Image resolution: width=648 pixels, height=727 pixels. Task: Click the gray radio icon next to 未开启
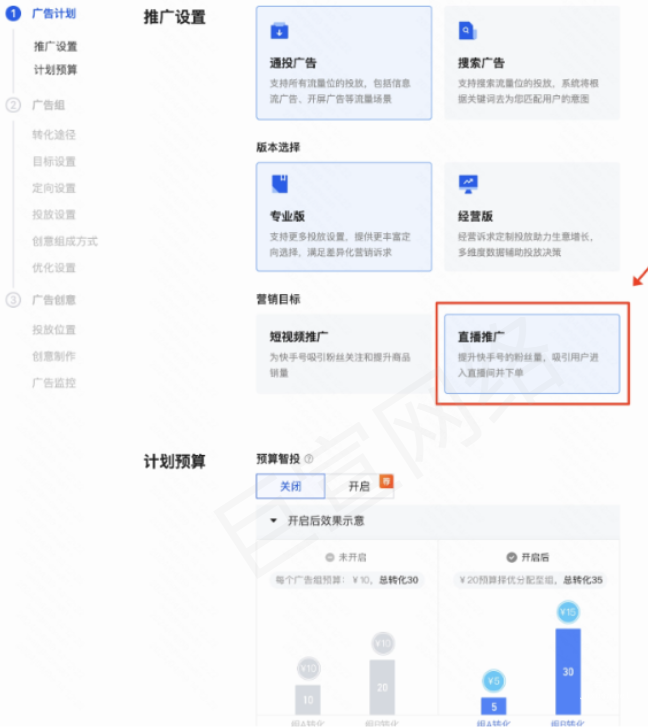pos(330,557)
